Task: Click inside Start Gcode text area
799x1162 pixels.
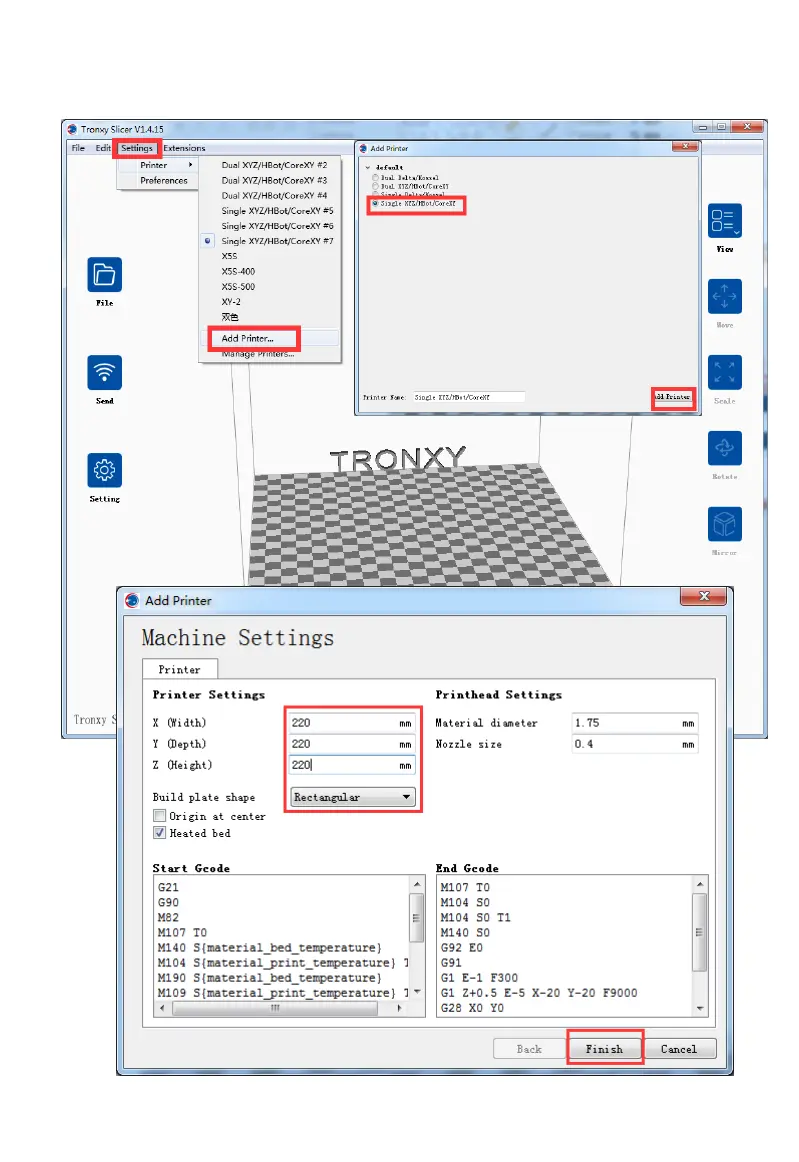Action: tap(282, 939)
